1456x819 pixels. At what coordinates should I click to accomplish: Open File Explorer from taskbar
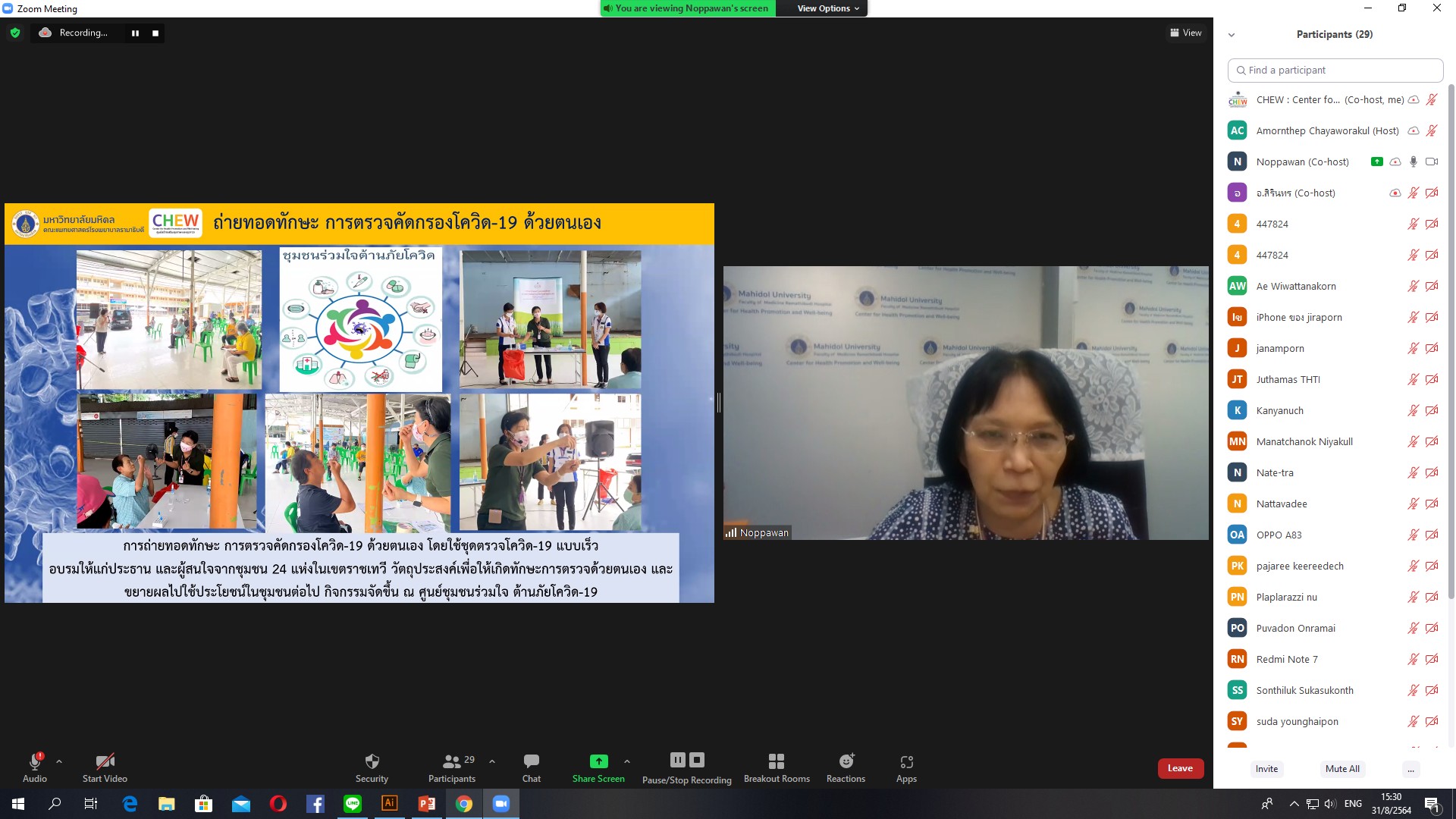pyautogui.click(x=167, y=804)
